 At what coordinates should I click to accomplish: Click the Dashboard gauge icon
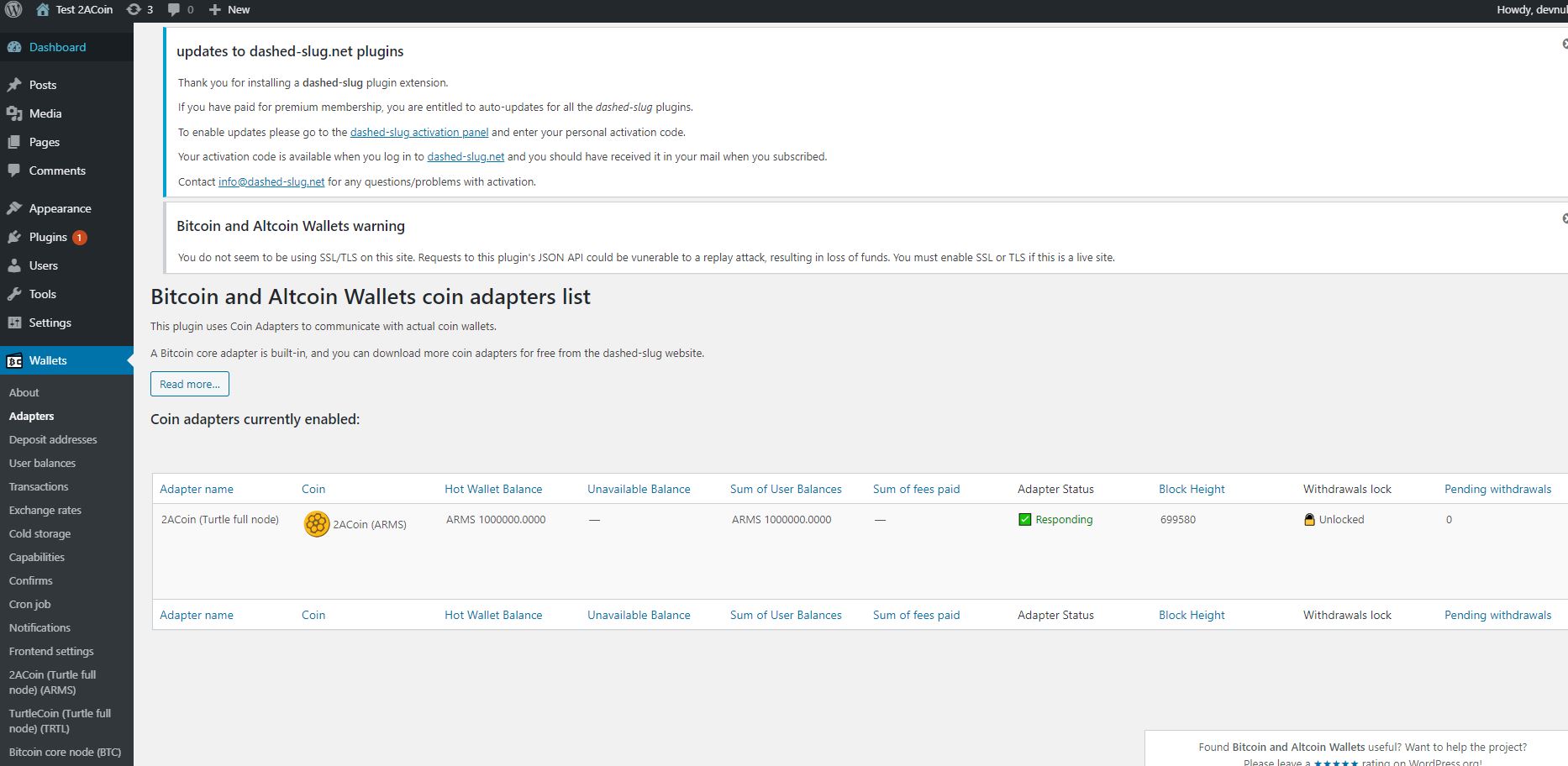pyautogui.click(x=14, y=47)
